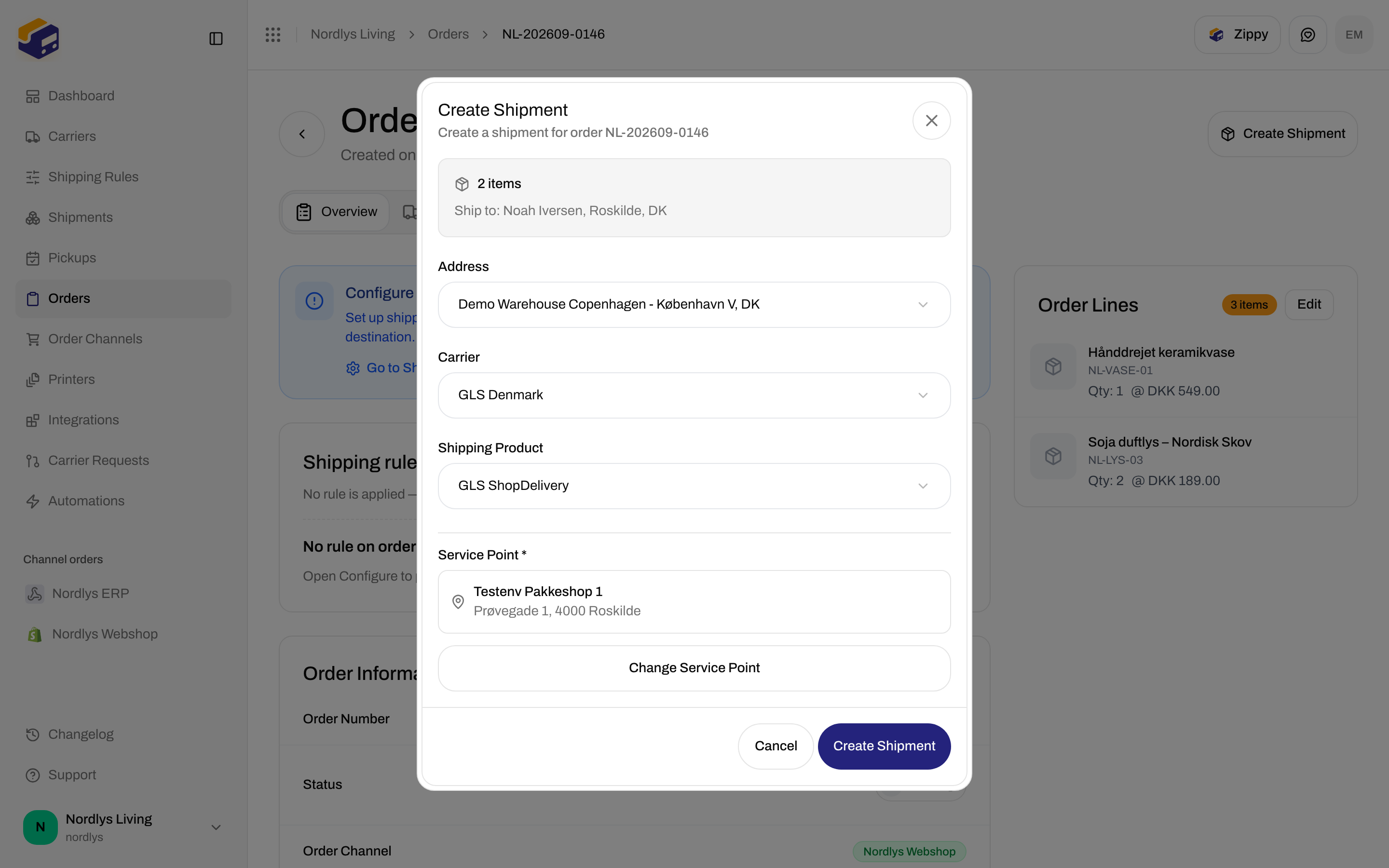Open the chat feedback icon
Screen dimensions: 1389x868
pyautogui.click(x=1307, y=34)
